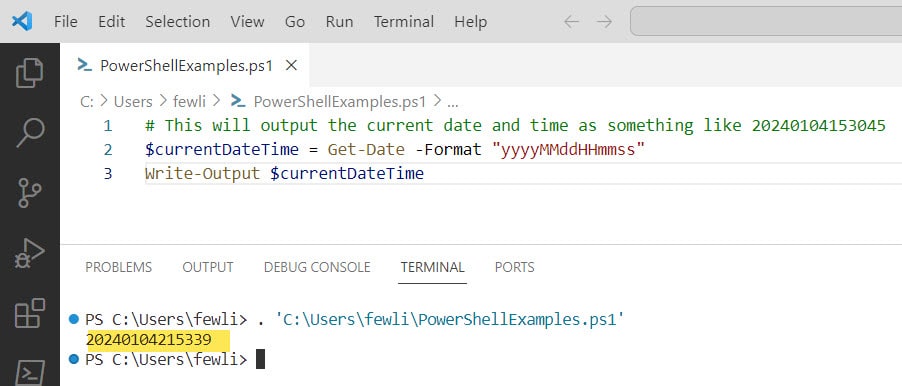
Task: Click the VS Code logo icon
Action: [x=22, y=21]
